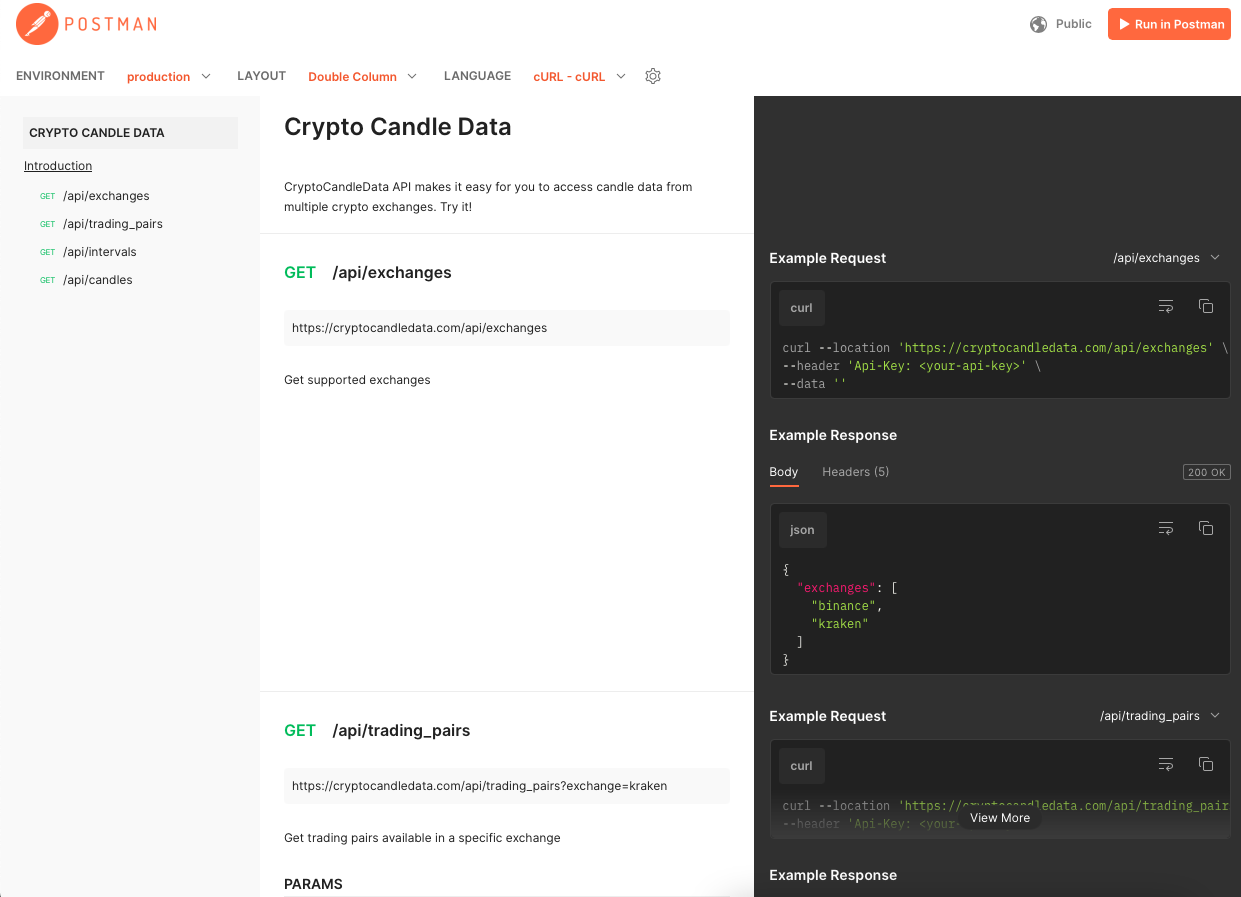The width and height of the screenshot is (1241, 897).
Task: Click the GET /api/exchanges heading
Action: pyautogui.click(x=368, y=272)
